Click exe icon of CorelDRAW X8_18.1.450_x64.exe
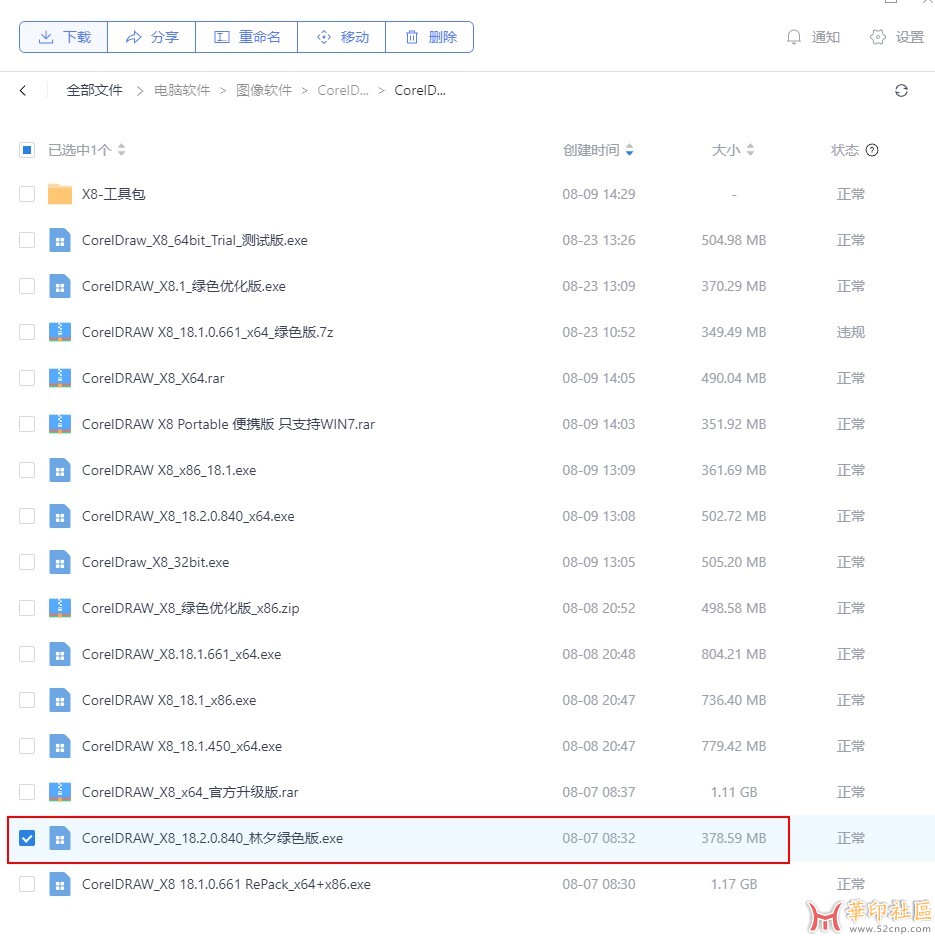Image resolution: width=935 pixels, height=936 pixels. [60, 746]
